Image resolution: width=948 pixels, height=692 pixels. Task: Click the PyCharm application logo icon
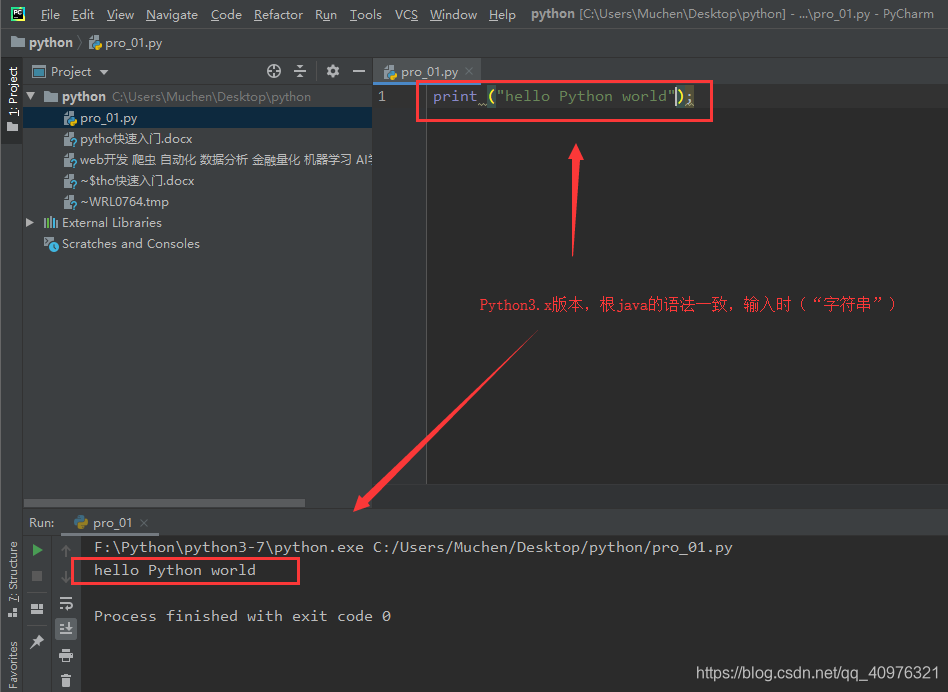tap(18, 14)
